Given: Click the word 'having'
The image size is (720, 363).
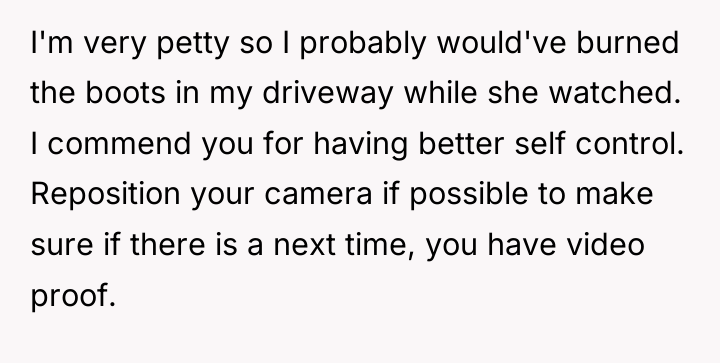Looking at the screenshot, I should (x=360, y=145).
